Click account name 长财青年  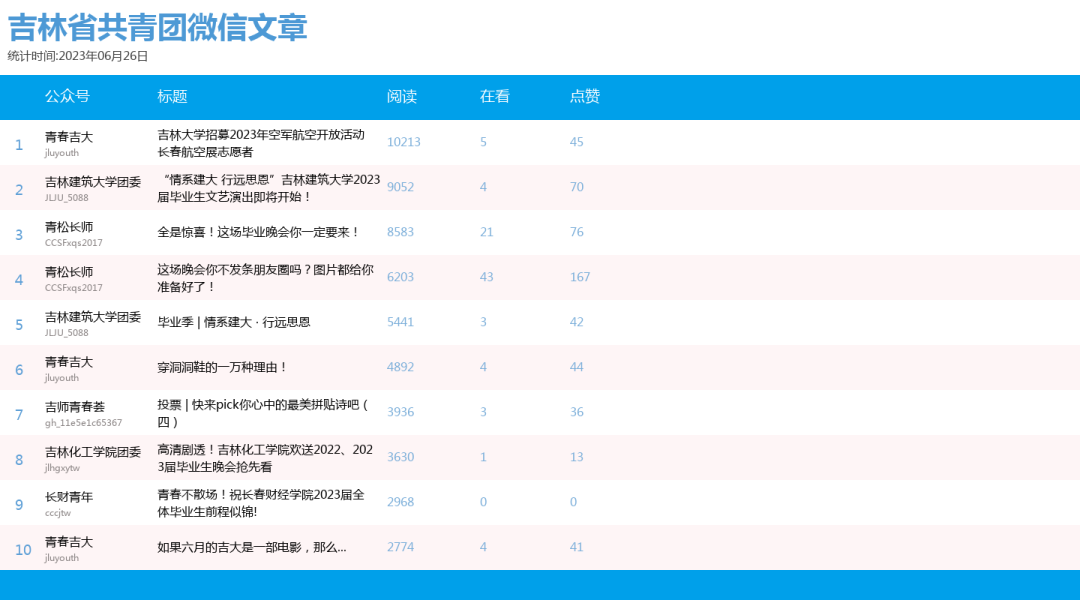click(69, 497)
